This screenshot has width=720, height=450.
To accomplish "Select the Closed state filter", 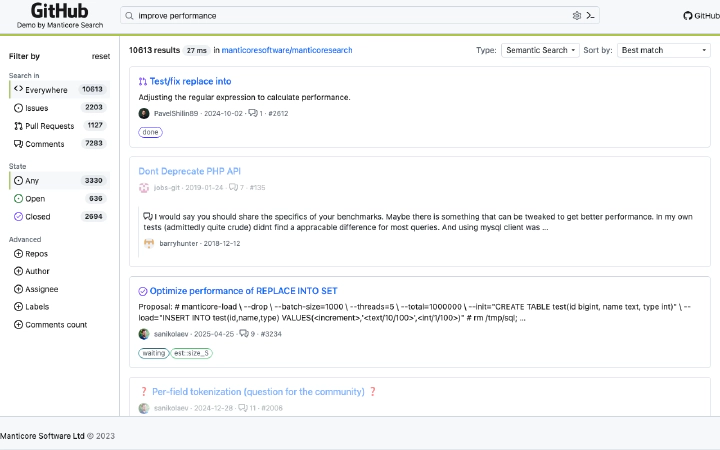I will point(60,216).
